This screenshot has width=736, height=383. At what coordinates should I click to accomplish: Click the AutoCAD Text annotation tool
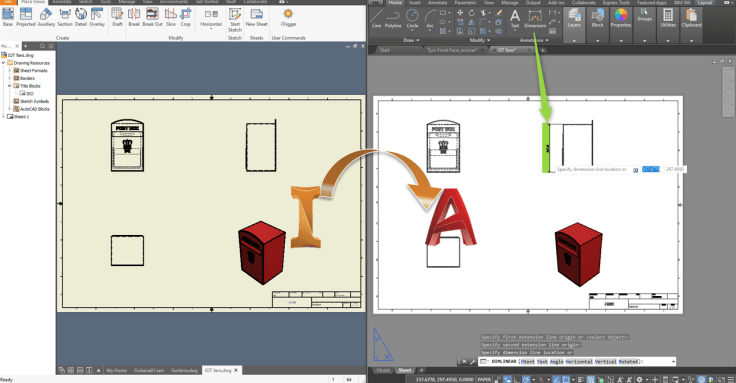click(515, 19)
